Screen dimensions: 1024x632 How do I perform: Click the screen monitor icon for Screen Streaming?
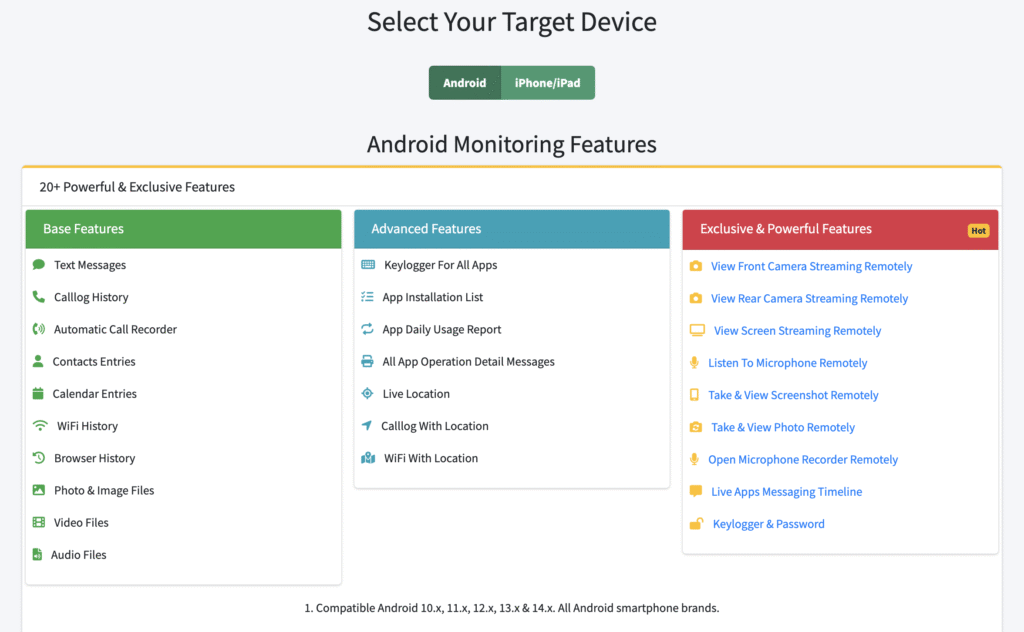[x=697, y=330]
